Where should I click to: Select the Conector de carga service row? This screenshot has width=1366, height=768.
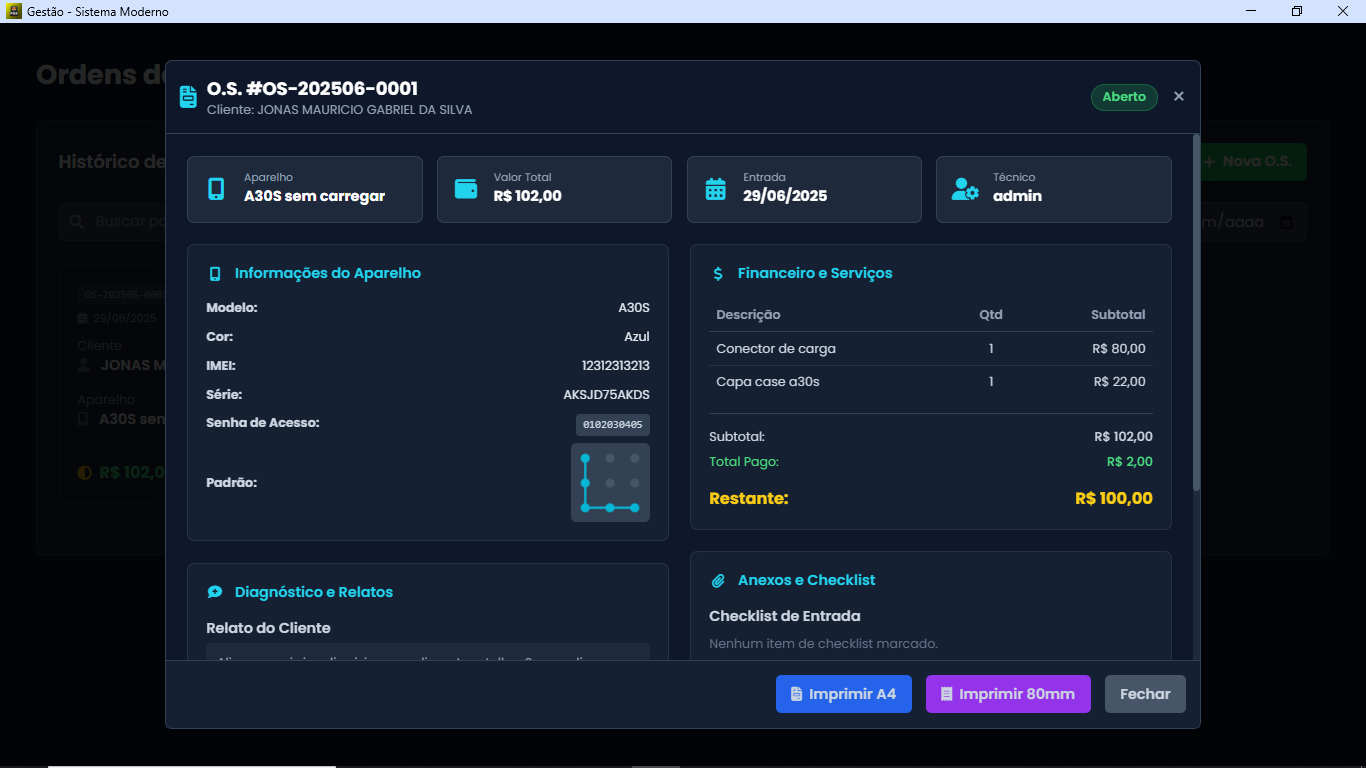coord(930,349)
